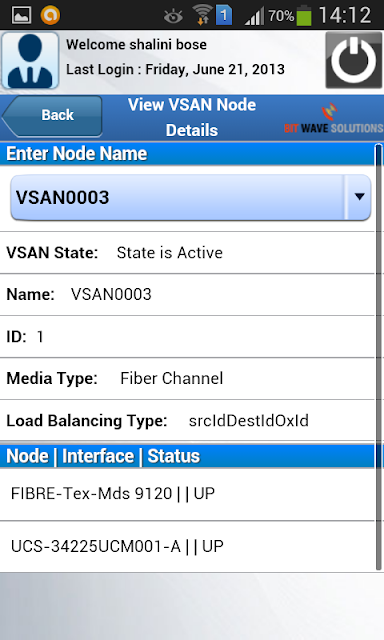Tap the Wi-Fi status icon
The width and height of the screenshot is (384, 640).
[202, 15]
